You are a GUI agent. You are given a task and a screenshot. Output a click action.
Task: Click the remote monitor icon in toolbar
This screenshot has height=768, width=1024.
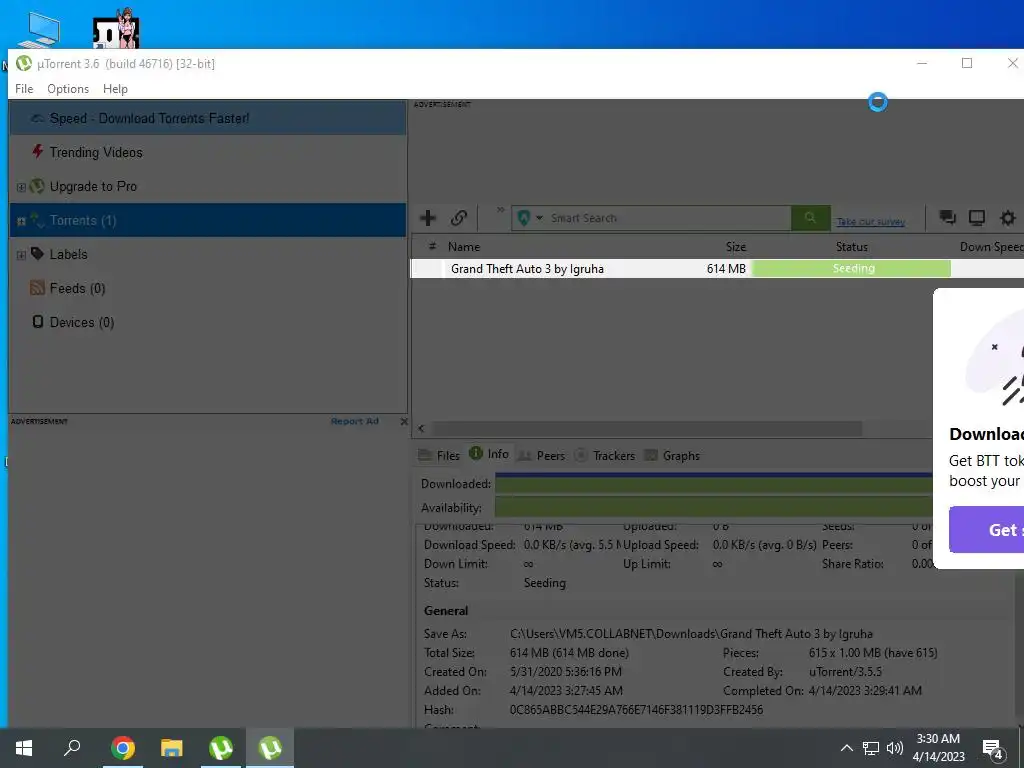(x=977, y=217)
